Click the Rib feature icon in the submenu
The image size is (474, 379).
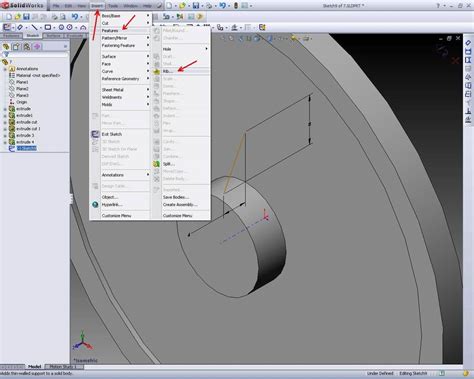[x=156, y=71]
